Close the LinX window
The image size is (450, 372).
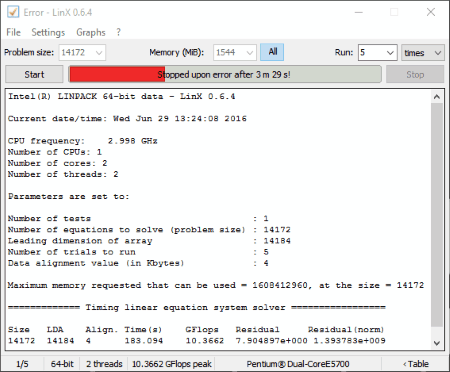(431, 12)
